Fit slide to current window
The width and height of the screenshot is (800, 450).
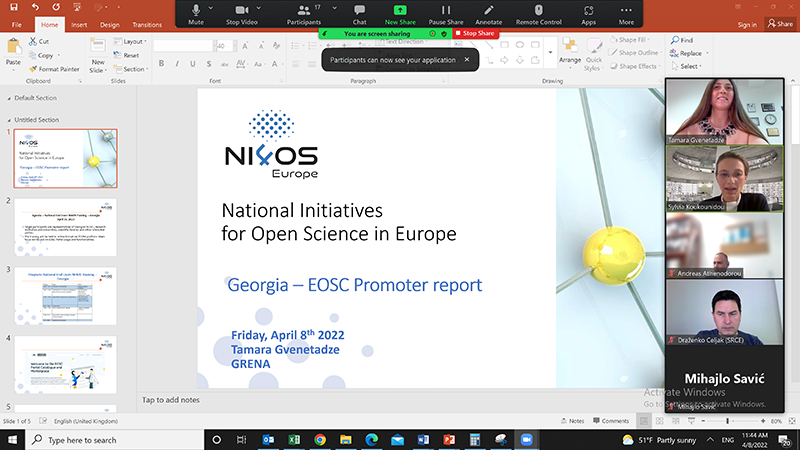[x=792, y=421]
